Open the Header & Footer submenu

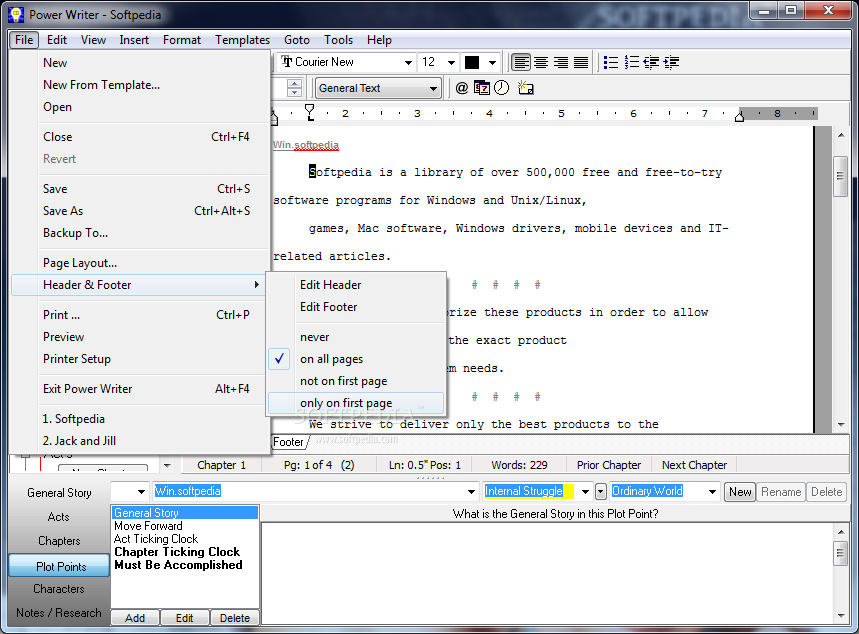coord(138,285)
